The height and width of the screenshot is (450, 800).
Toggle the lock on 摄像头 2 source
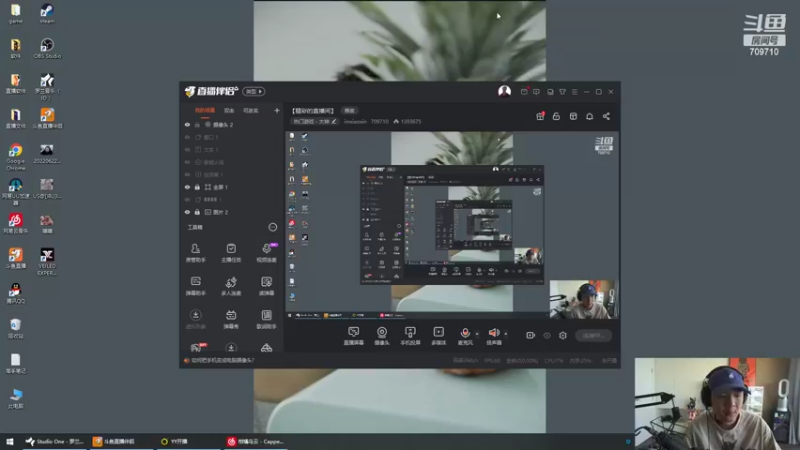[197, 124]
